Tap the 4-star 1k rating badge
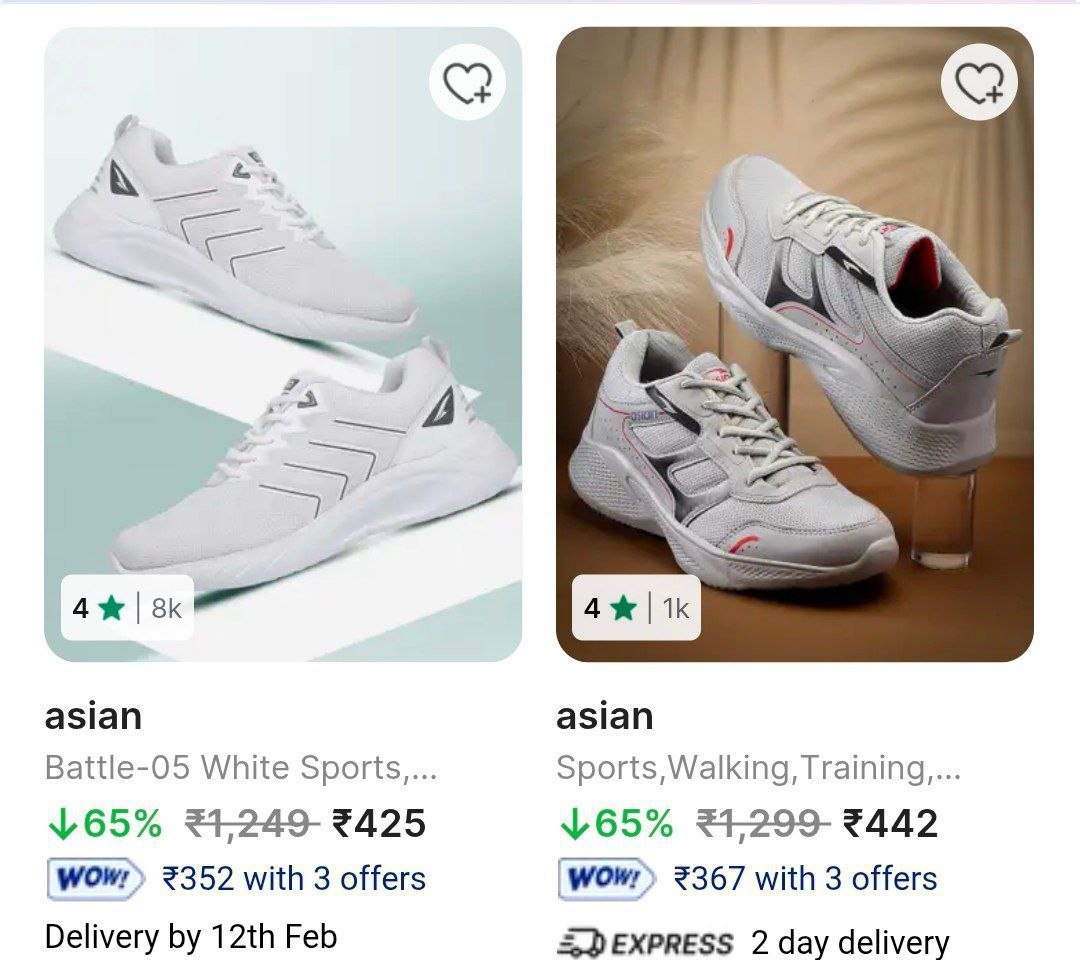The image size is (1080, 960). coord(636,607)
